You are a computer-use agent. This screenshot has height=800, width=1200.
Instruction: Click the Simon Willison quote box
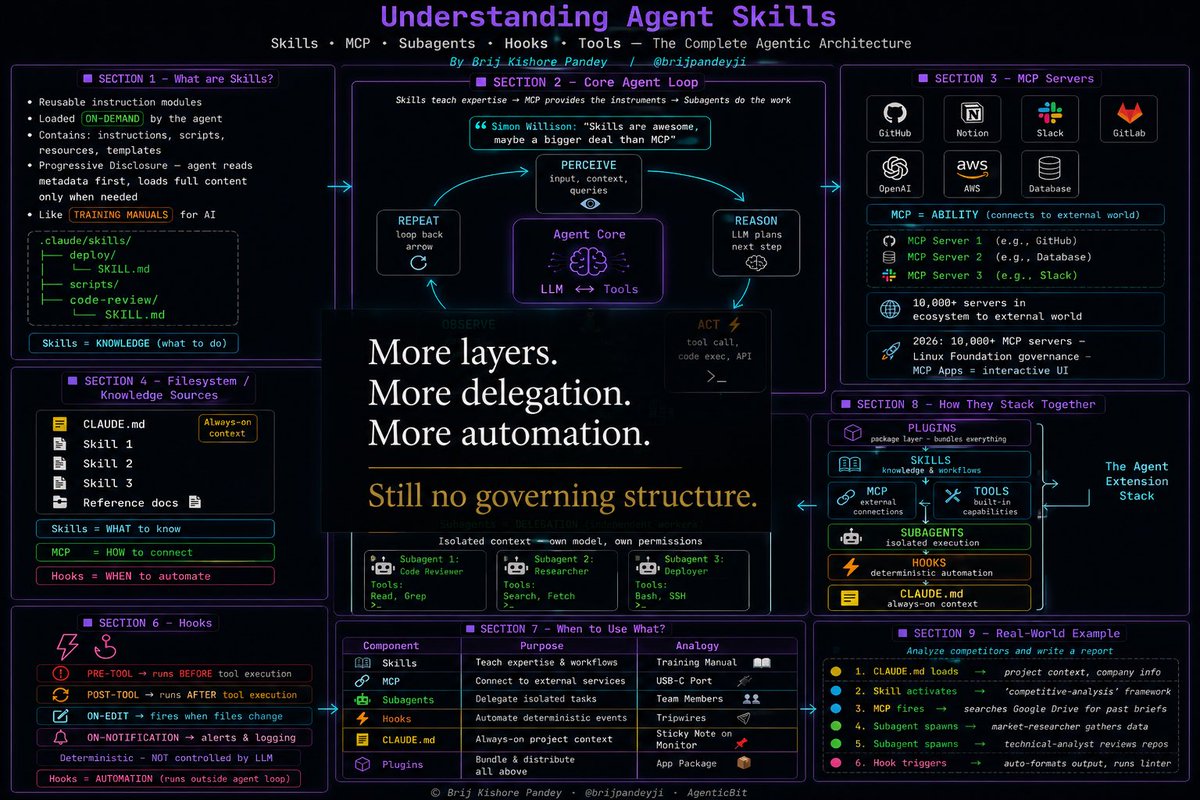click(588, 133)
